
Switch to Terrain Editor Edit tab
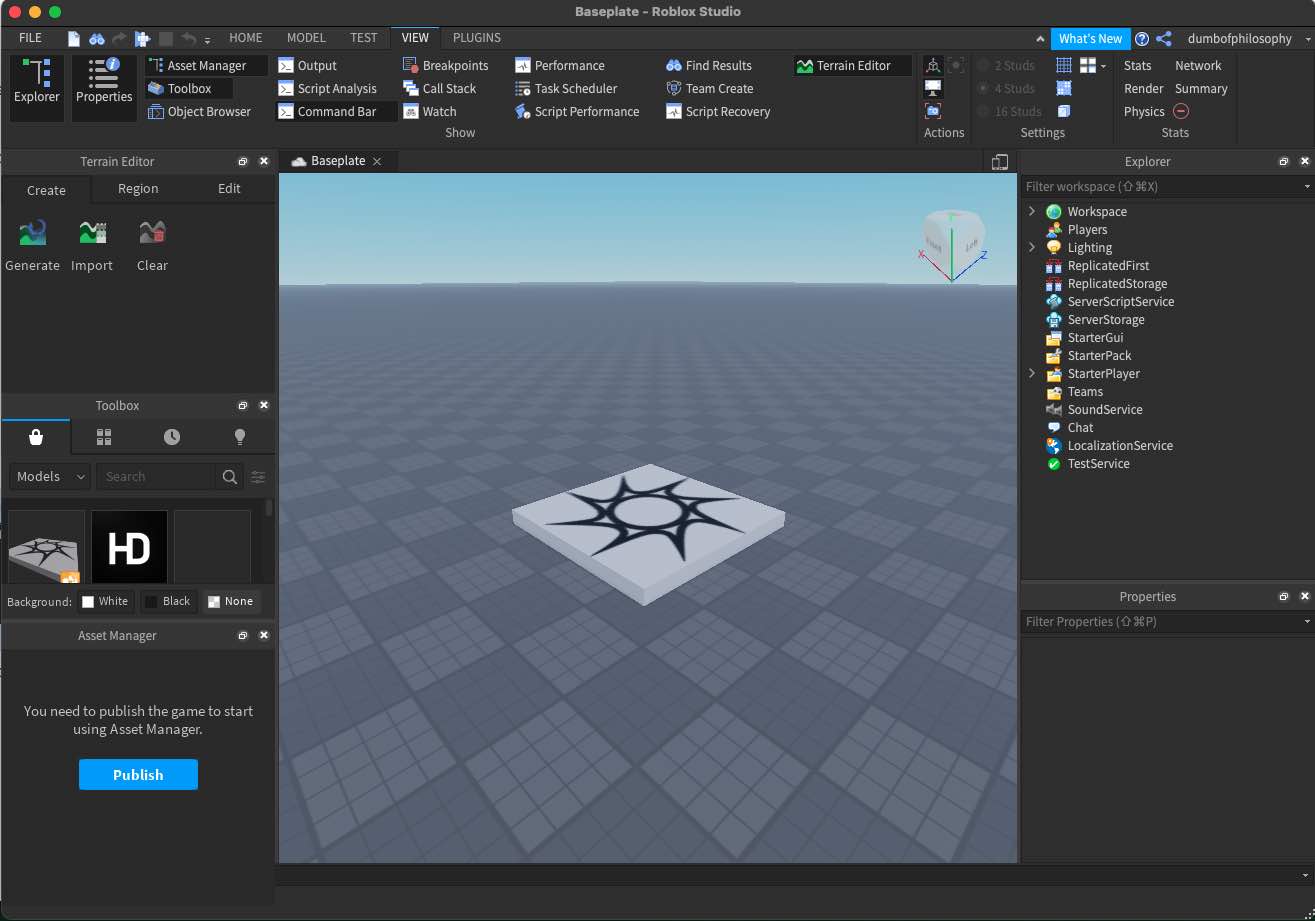click(x=229, y=189)
